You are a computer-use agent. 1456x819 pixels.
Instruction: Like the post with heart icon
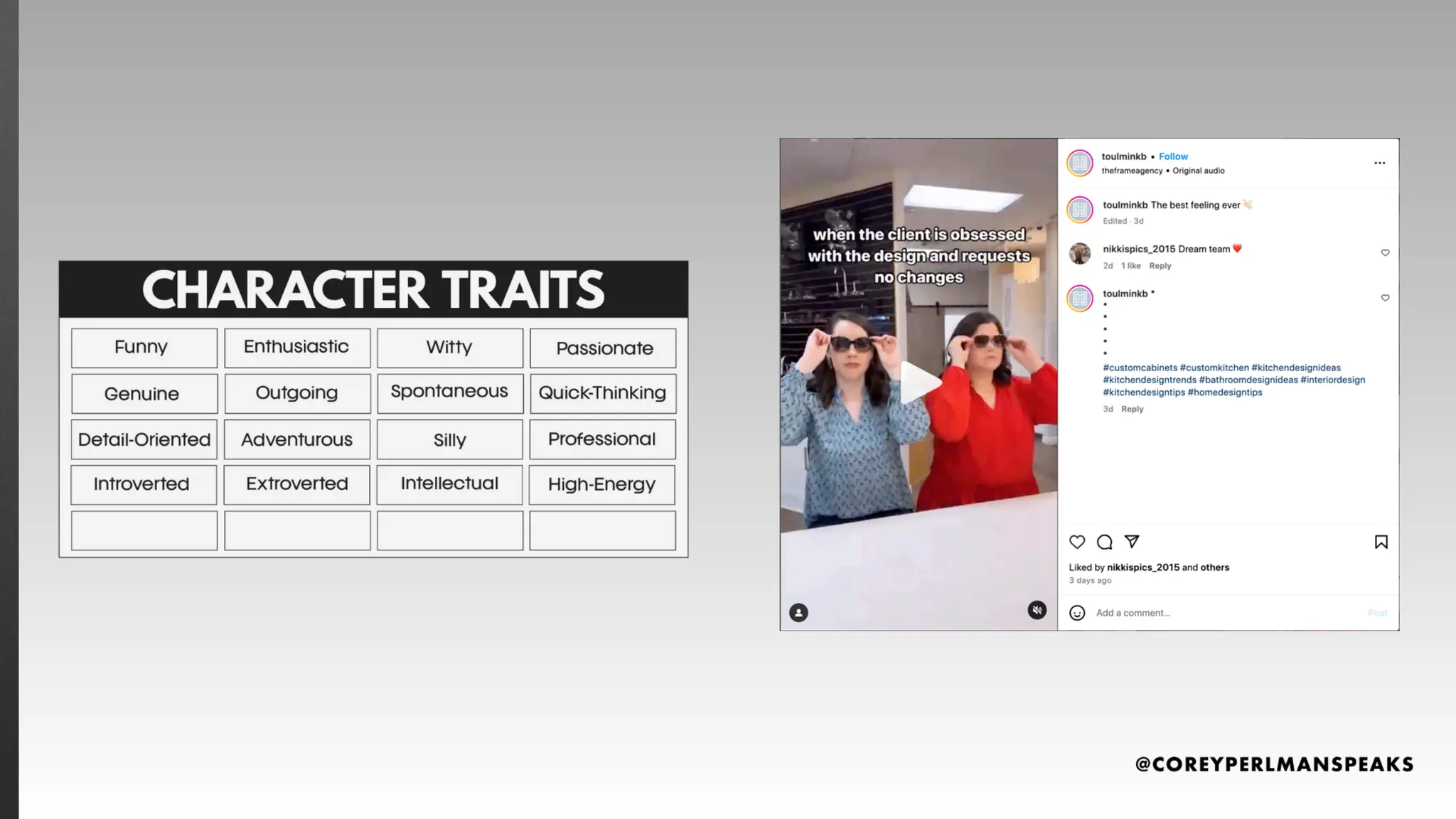click(x=1077, y=542)
